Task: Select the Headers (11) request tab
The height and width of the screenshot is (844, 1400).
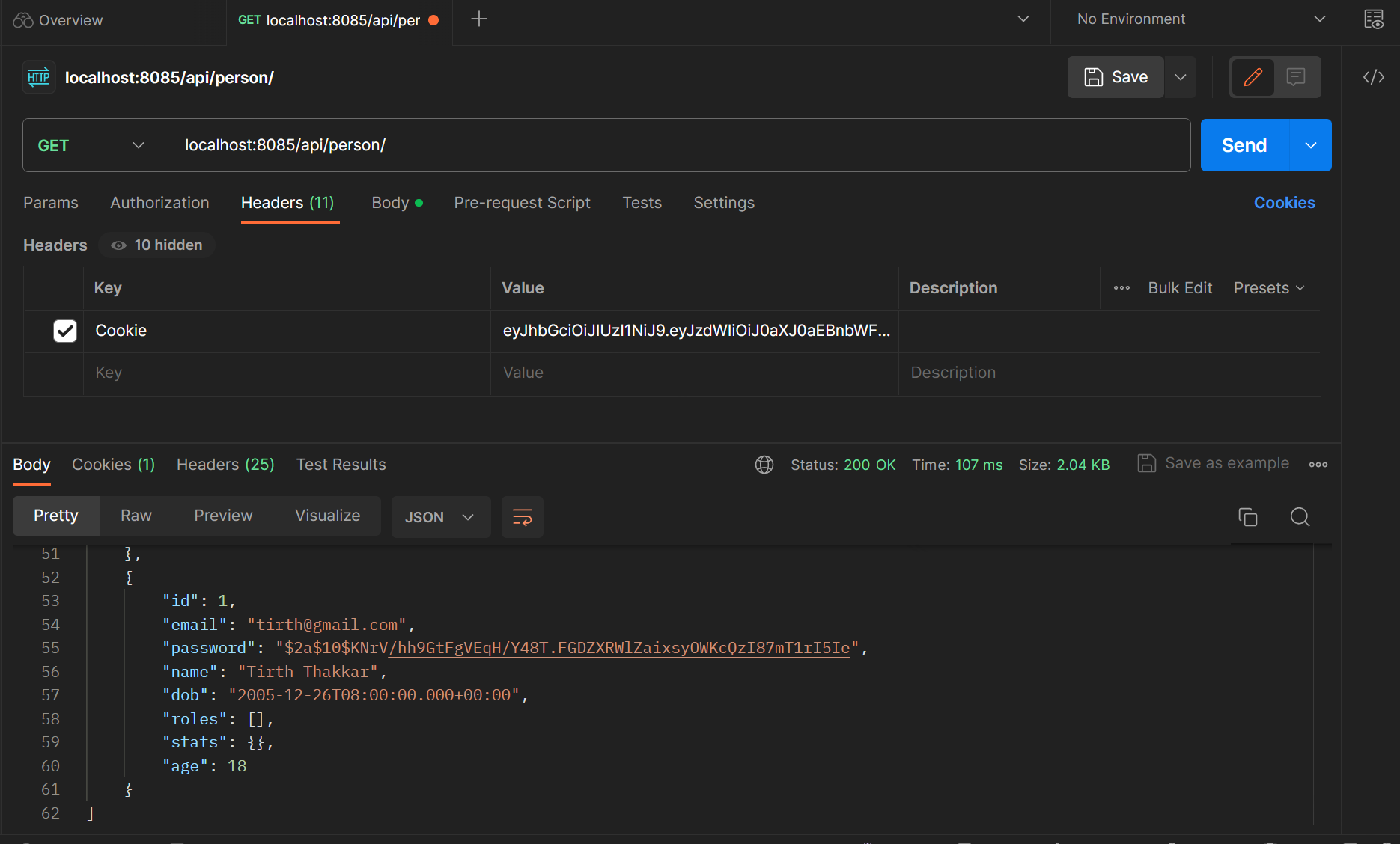Action: [287, 203]
